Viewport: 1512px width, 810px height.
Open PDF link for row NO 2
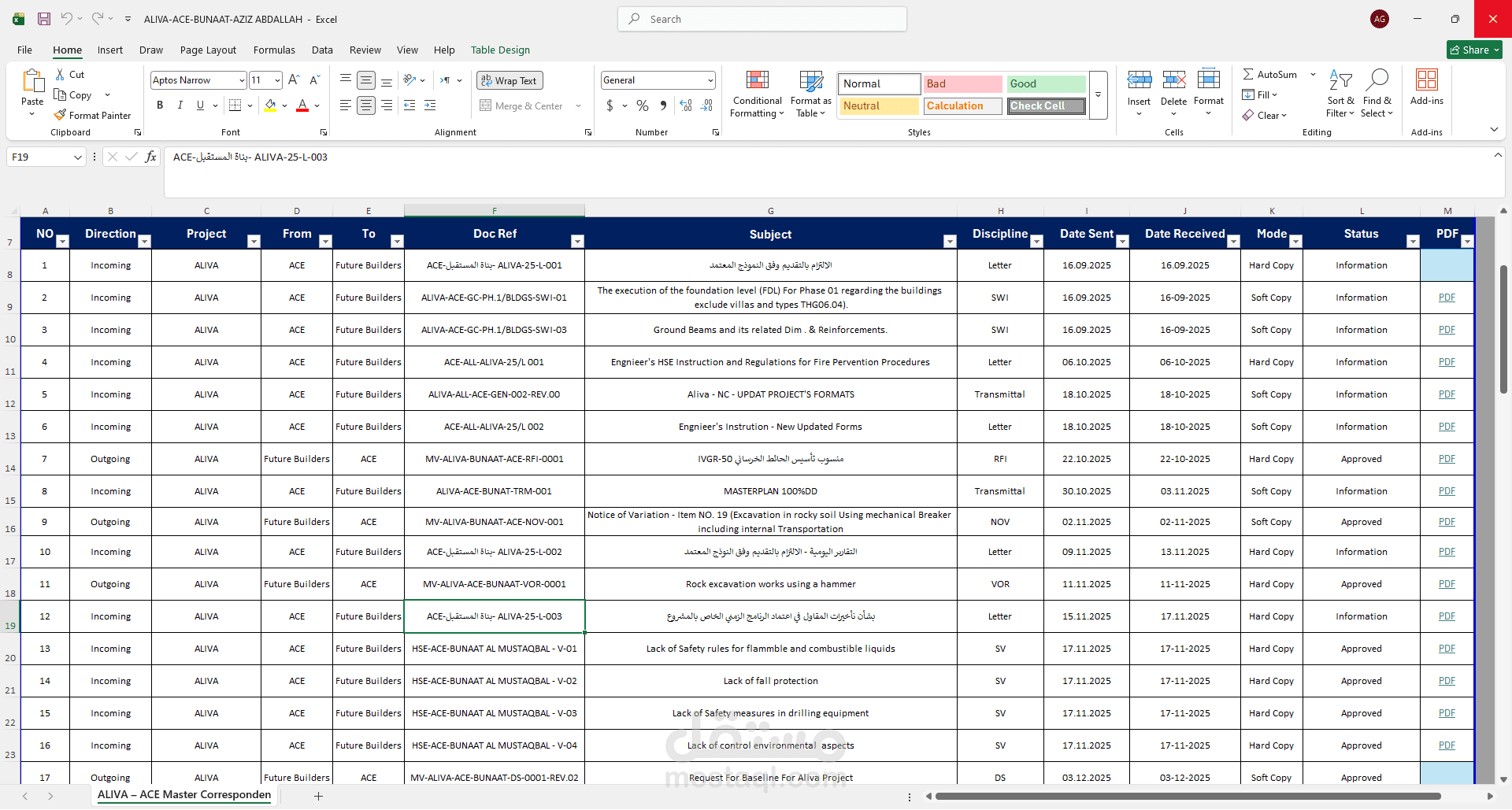[x=1447, y=298]
